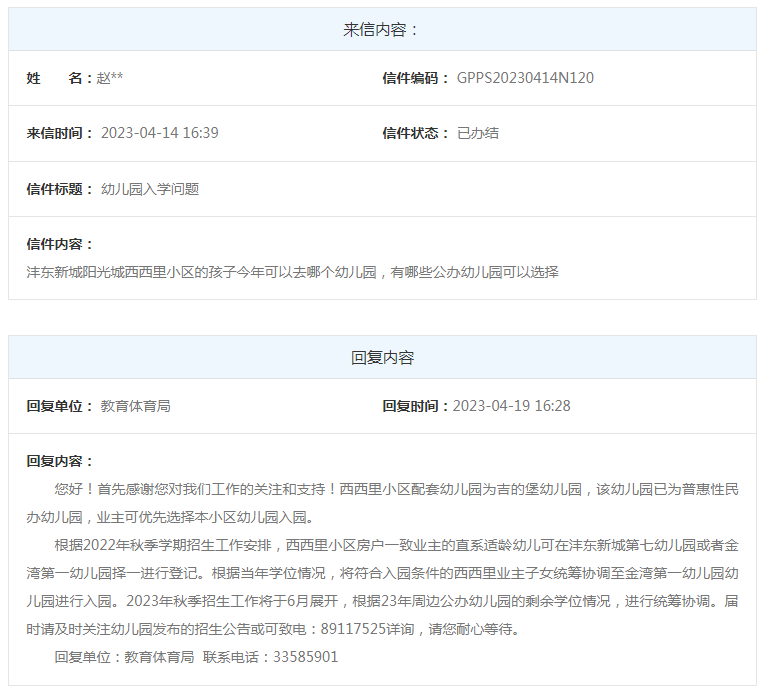Click the 信件状态 label
This screenshot has width=764, height=695.
pyautogui.click(x=416, y=133)
